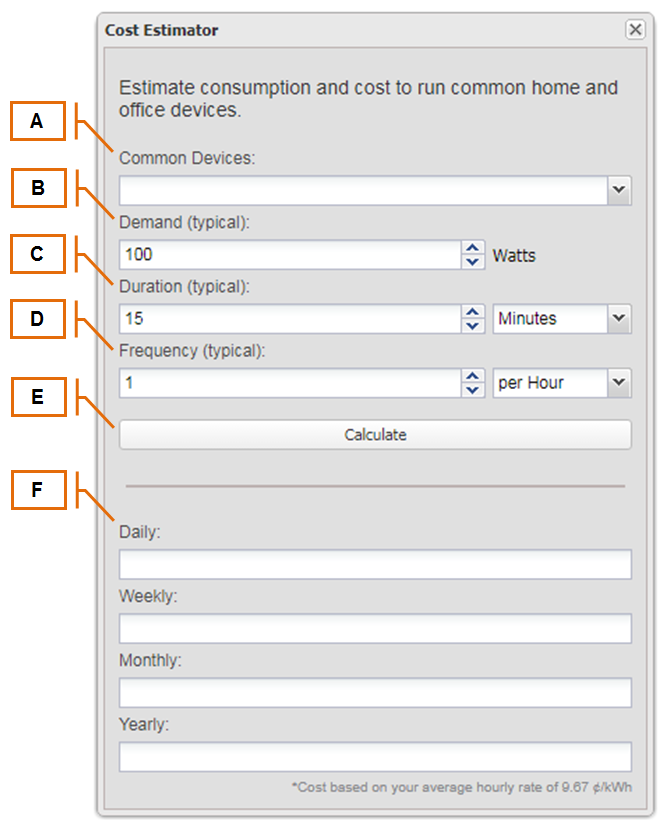This screenshot has width=668, height=830.
Task: Select the Daily result field
Action: [x=375, y=564]
